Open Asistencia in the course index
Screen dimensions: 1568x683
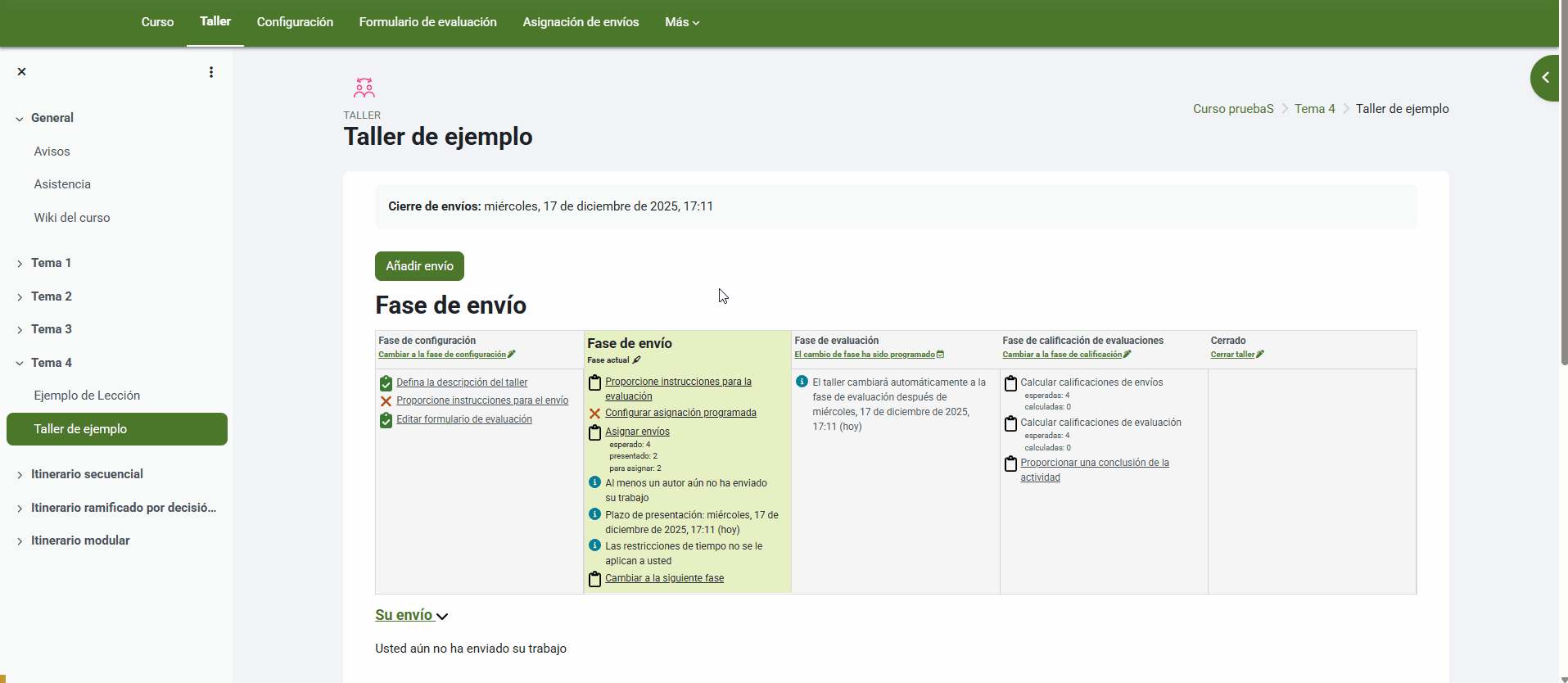62,184
